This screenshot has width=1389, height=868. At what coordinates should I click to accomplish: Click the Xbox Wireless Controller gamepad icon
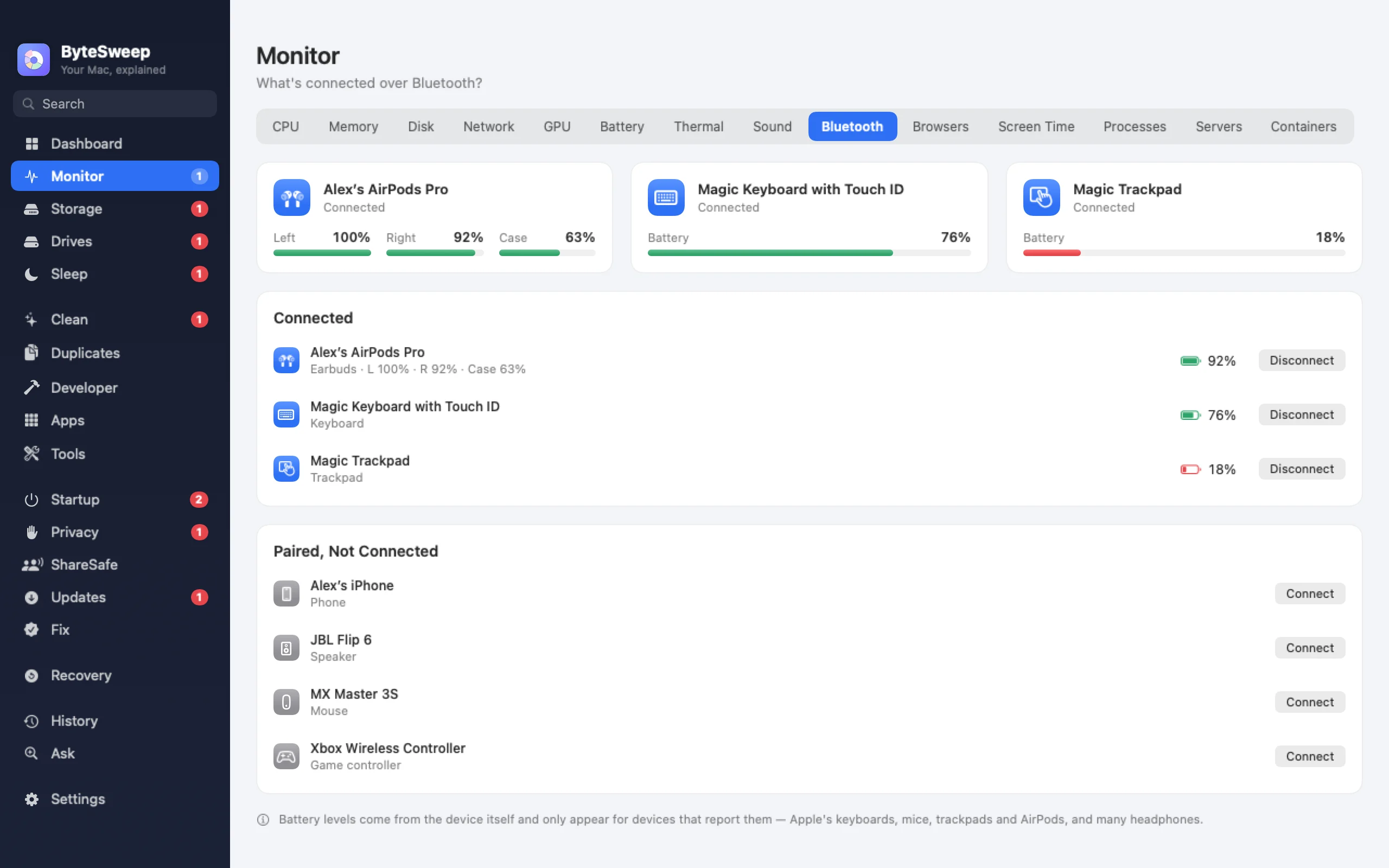coord(286,757)
